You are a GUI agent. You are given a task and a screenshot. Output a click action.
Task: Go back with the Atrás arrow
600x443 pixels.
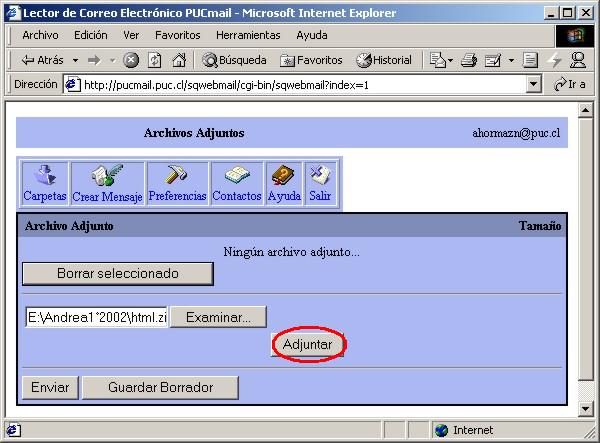[x=42, y=60]
